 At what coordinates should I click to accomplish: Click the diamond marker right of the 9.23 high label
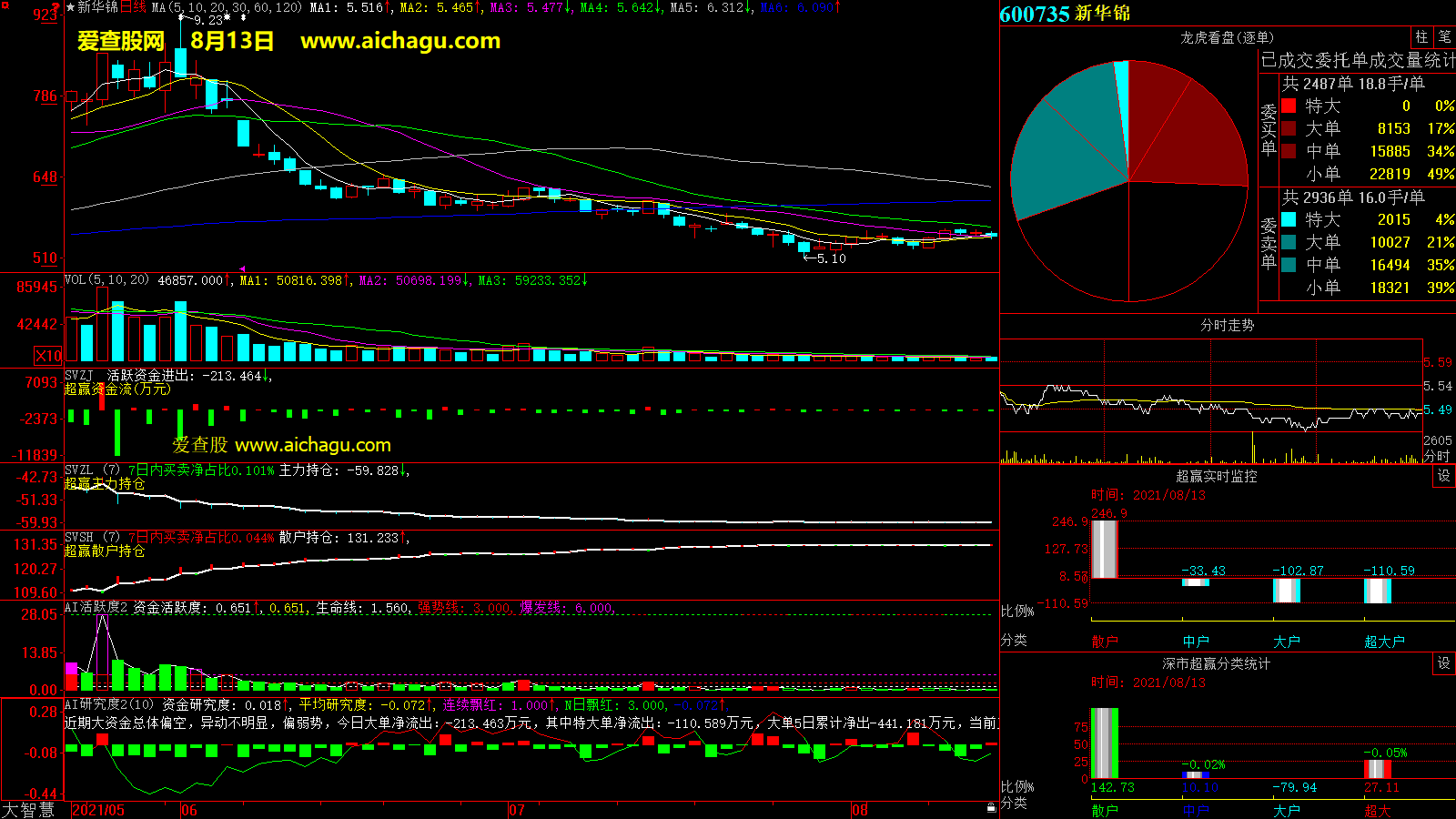242,18
